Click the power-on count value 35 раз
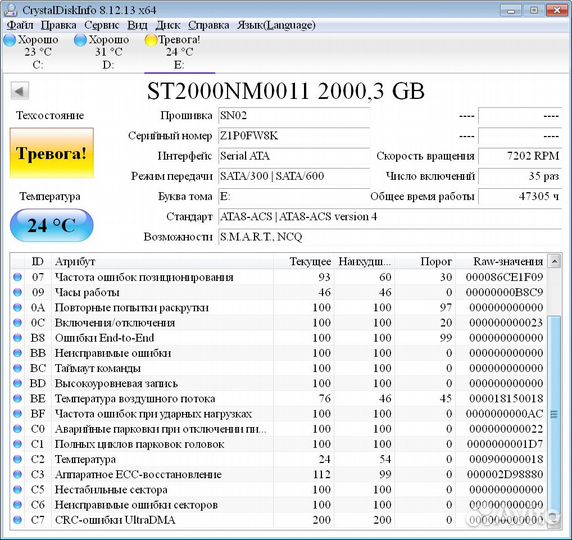Screen dimensions: 572x540 pyautogui.click(x=520, y=176)
